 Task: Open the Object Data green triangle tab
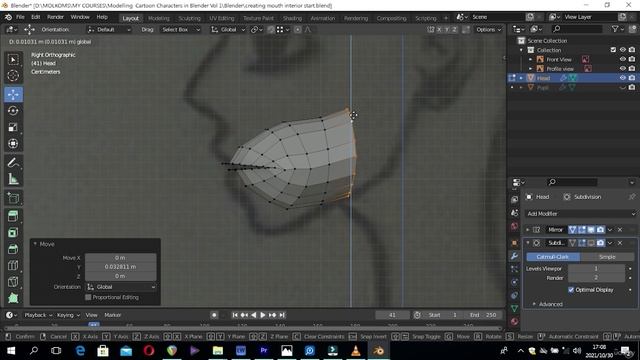(x=514, y=308)
